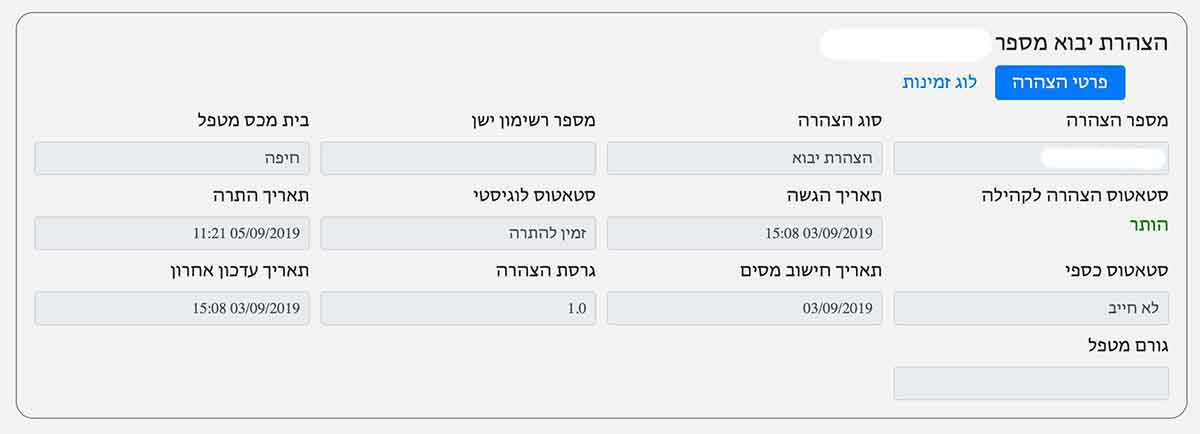Select the תאריך הגשה field
This screenshot has height=434, width=1200.
(744, 233)
